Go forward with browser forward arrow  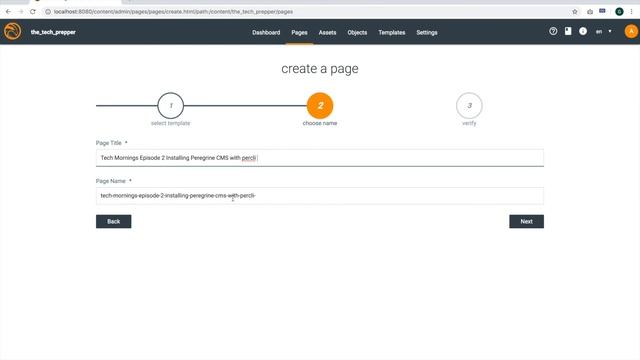coord(20,11)
